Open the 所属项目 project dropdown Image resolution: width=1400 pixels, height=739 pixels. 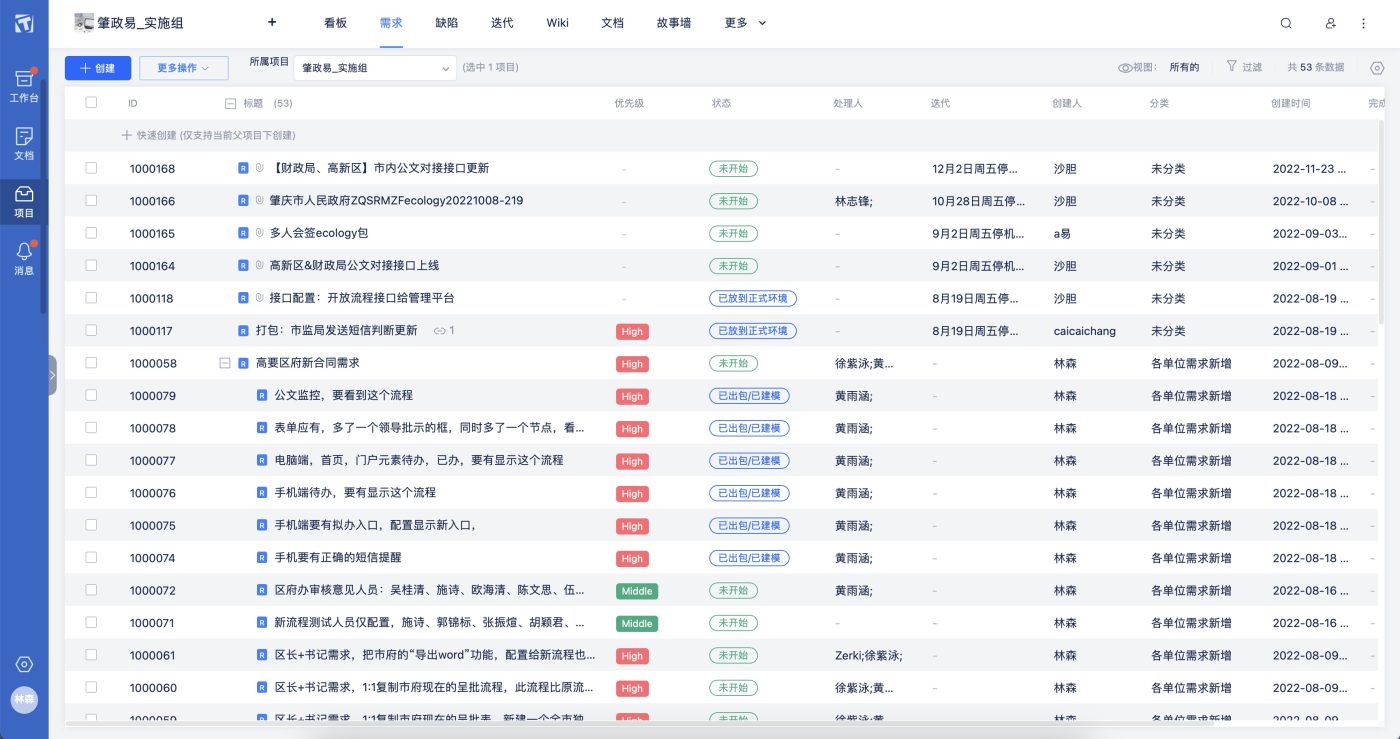pyautogui.click(x=376, y=68)
